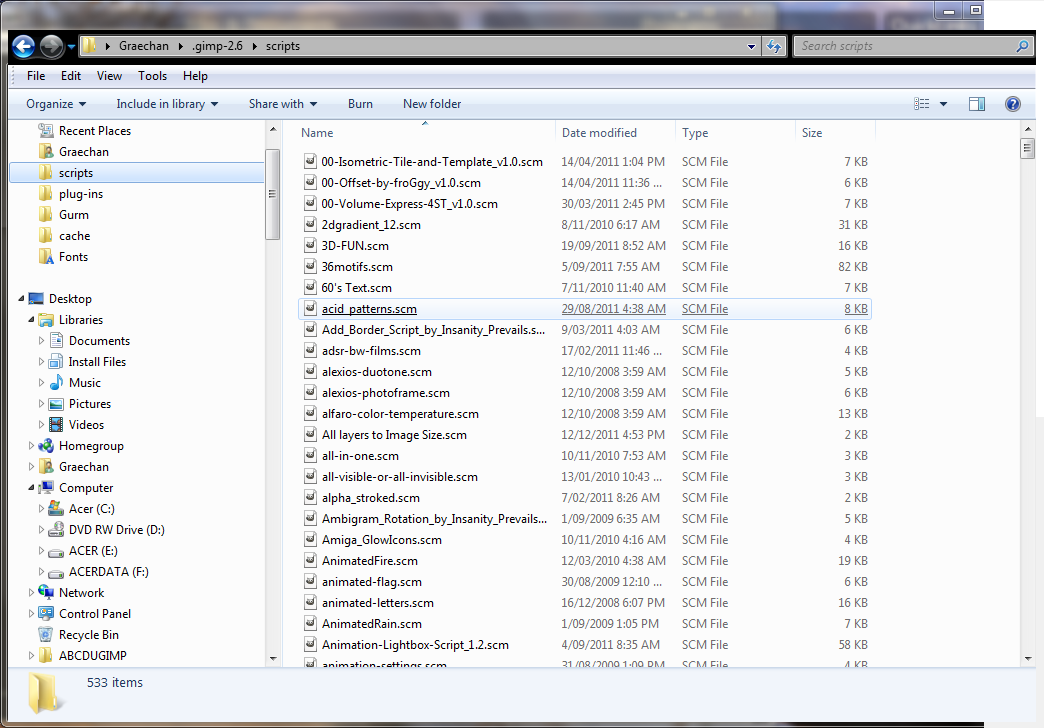Open the recent pages dropdown arrow
The width and height of the screenshot is (1044, 728).
71,47
